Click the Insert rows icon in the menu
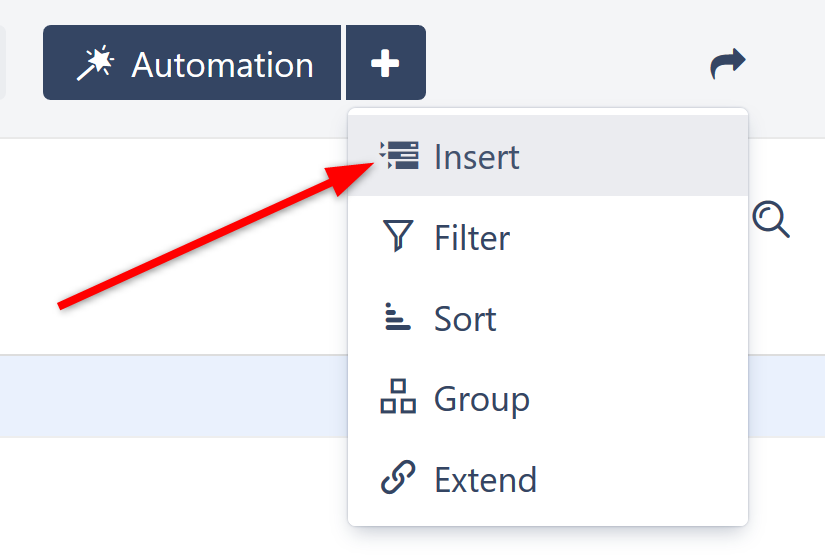Viewport: 825px width, 555px height. point(399,156)
